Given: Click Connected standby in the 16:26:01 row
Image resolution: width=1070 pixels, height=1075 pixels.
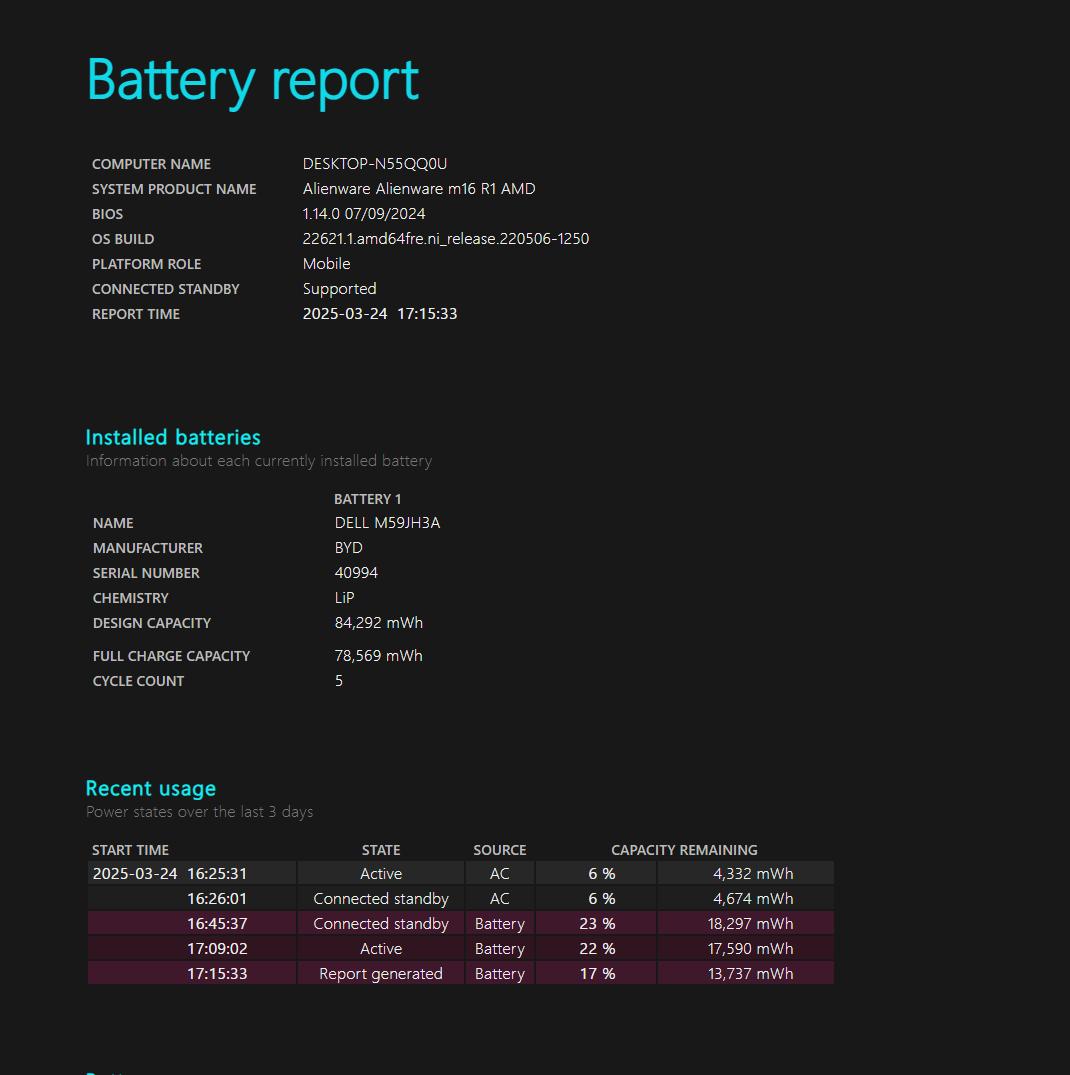Looking at the screenshot, I should pyautogui.click(x=381, y=899).
